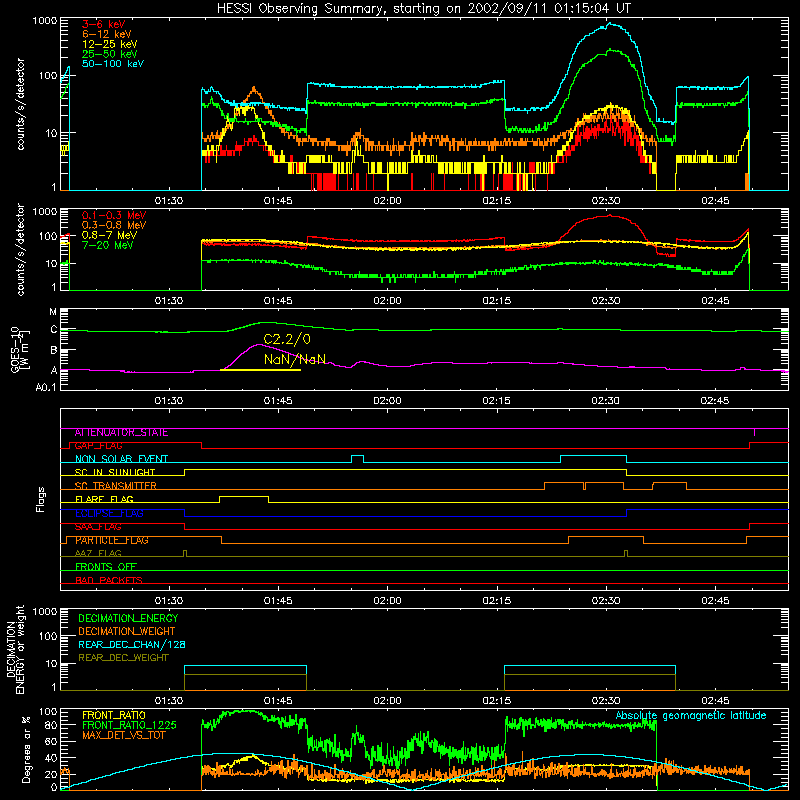Click the FRONT_RATIO legend label

[114, 715]
